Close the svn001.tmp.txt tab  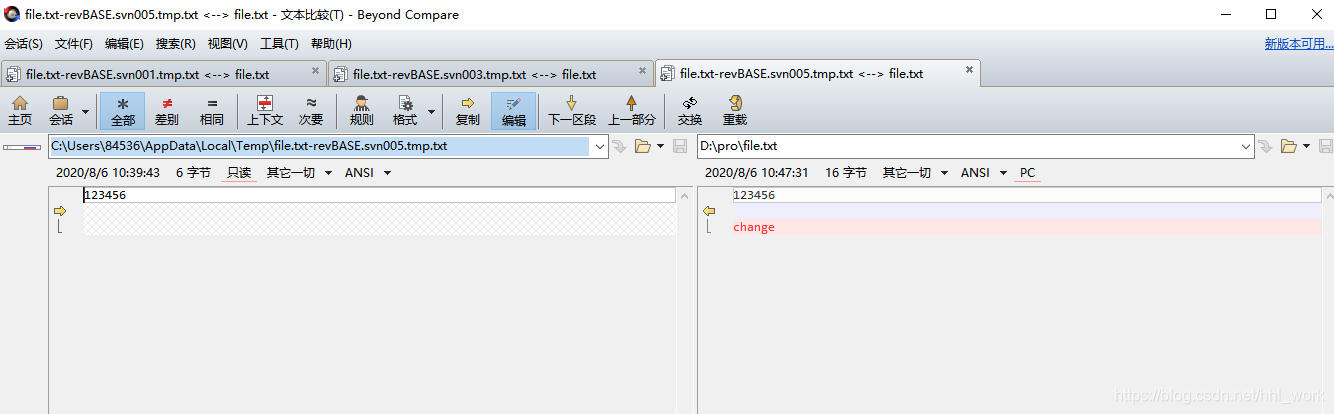click(315, 71)
